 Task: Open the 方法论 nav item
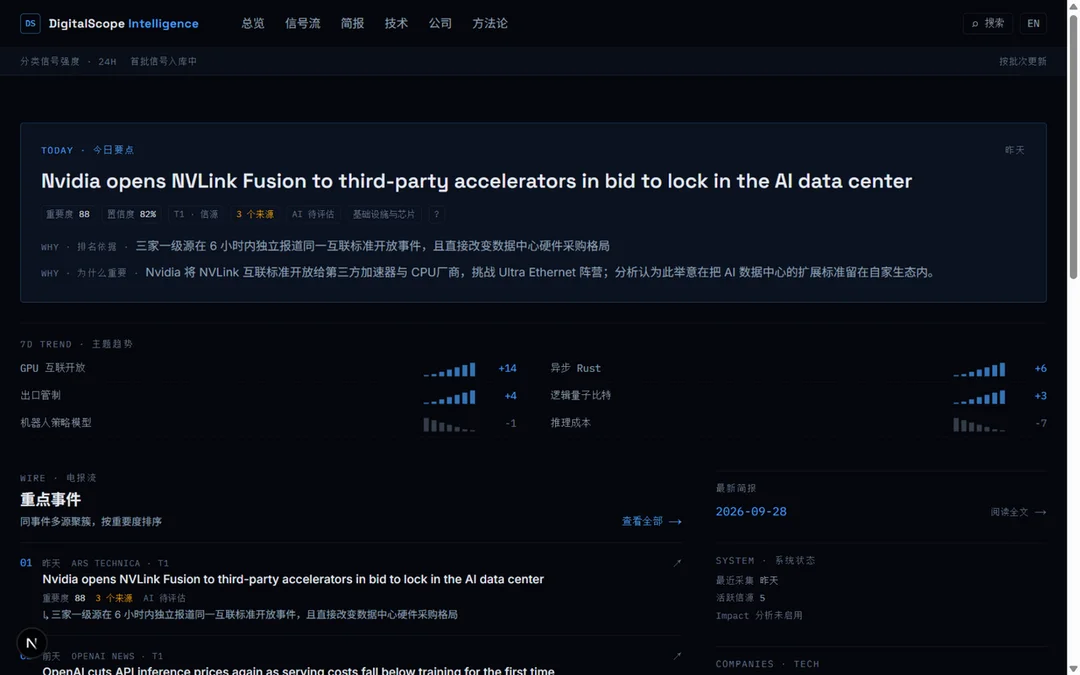[490, 23]
